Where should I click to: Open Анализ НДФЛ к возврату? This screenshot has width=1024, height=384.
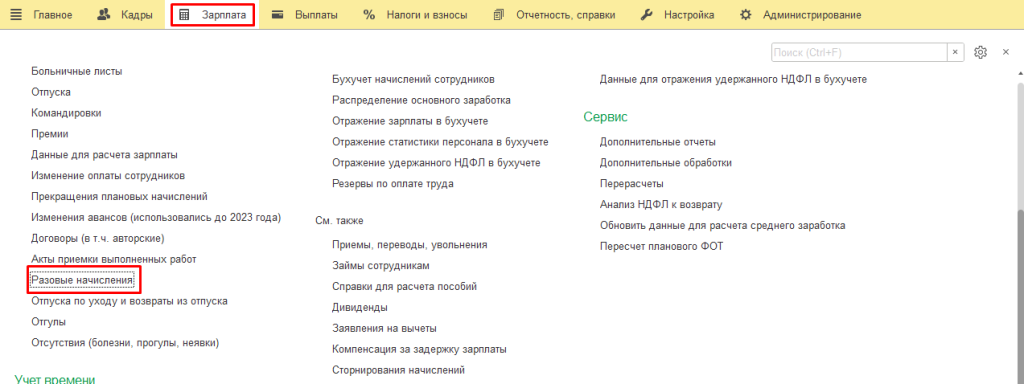pyautogui.click(x=661, y=204)
